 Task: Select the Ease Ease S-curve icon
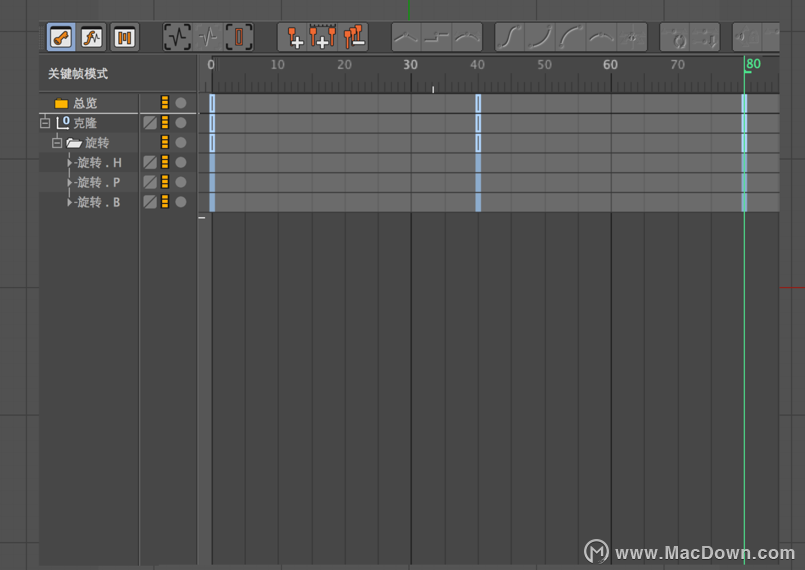[x=509, y=37]
